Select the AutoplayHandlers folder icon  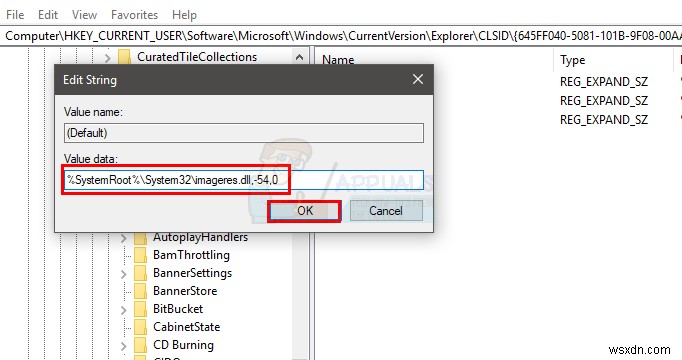click(x=140, y=238)
